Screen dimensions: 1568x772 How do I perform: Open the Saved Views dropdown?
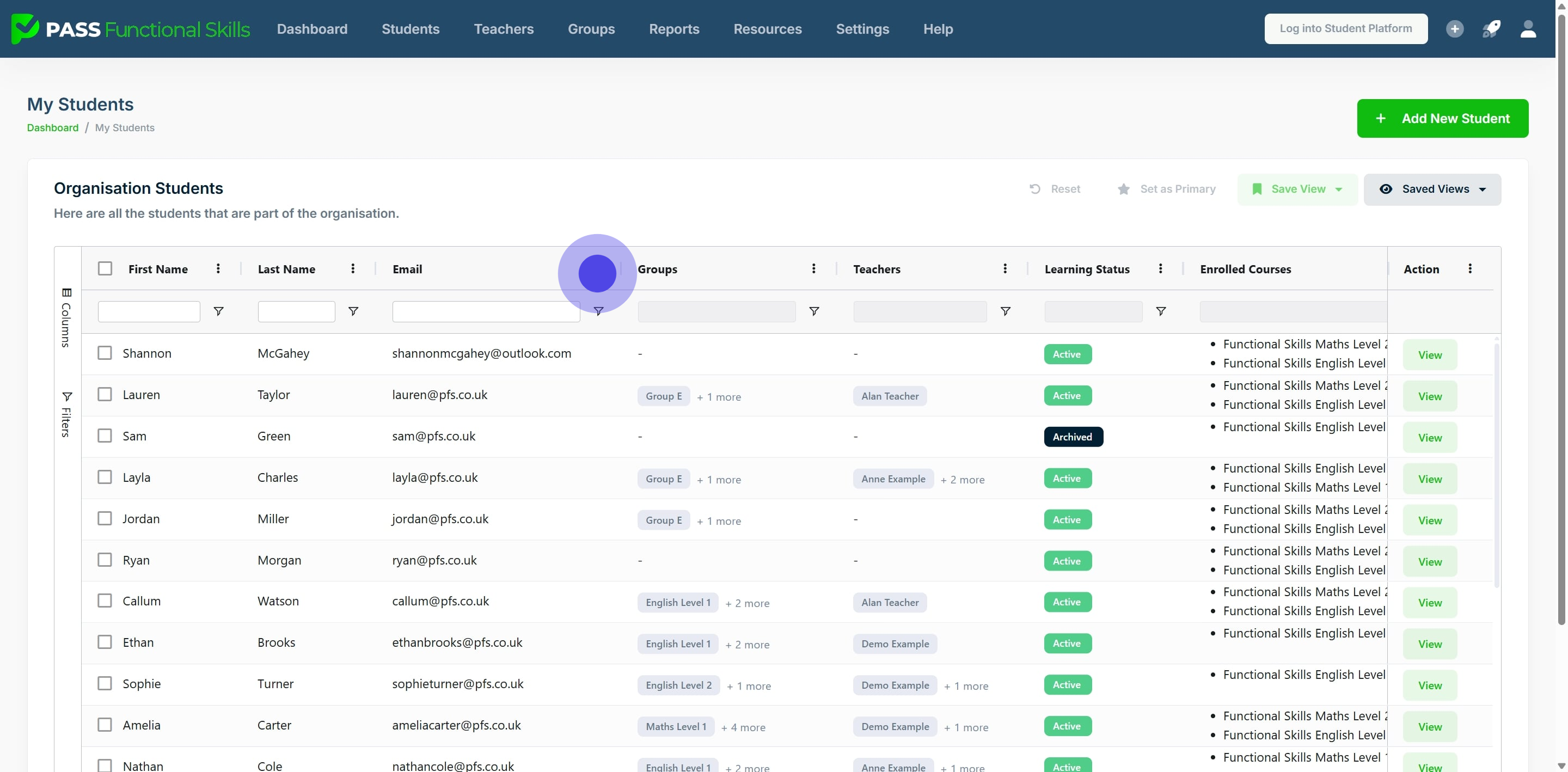pos(1432,189)
